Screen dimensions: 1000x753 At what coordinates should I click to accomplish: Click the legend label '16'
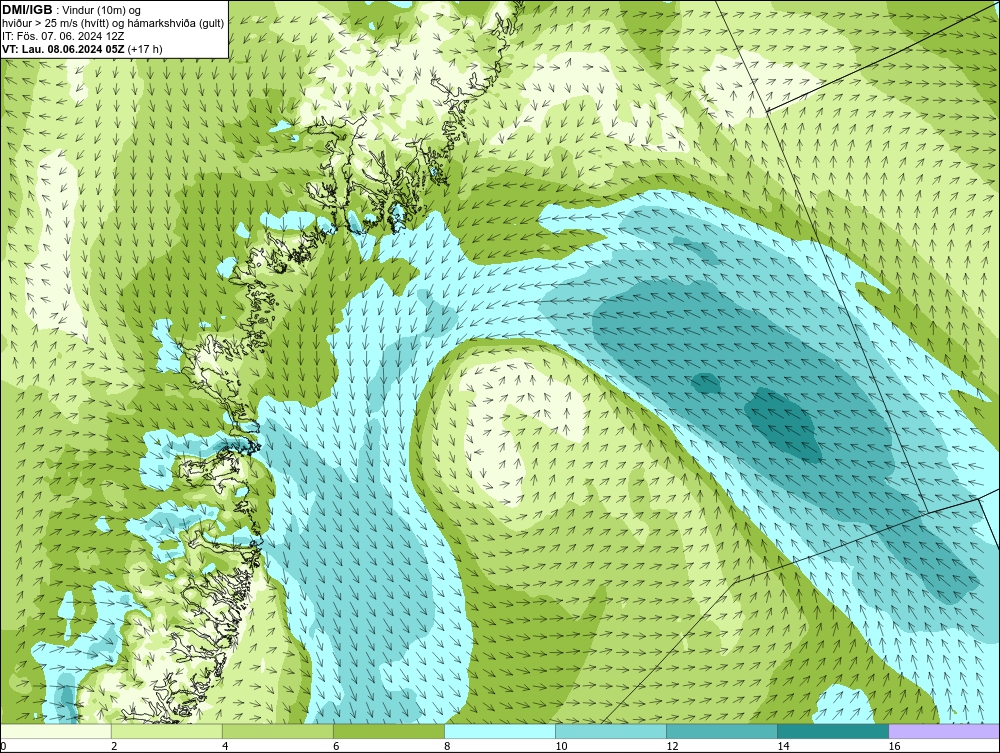point(894,746)
